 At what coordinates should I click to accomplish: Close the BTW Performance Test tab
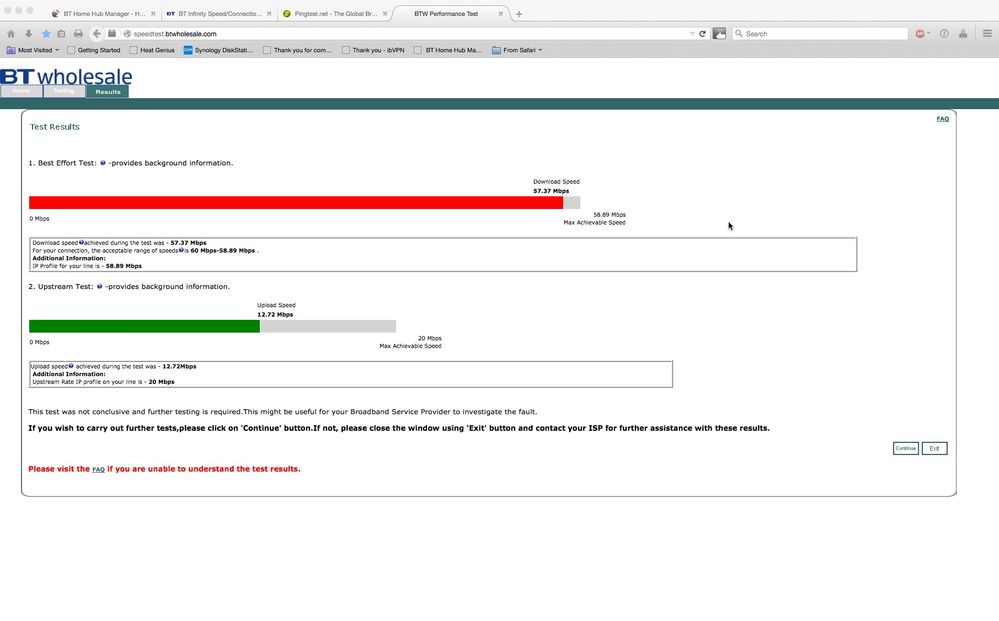[501, 14]
